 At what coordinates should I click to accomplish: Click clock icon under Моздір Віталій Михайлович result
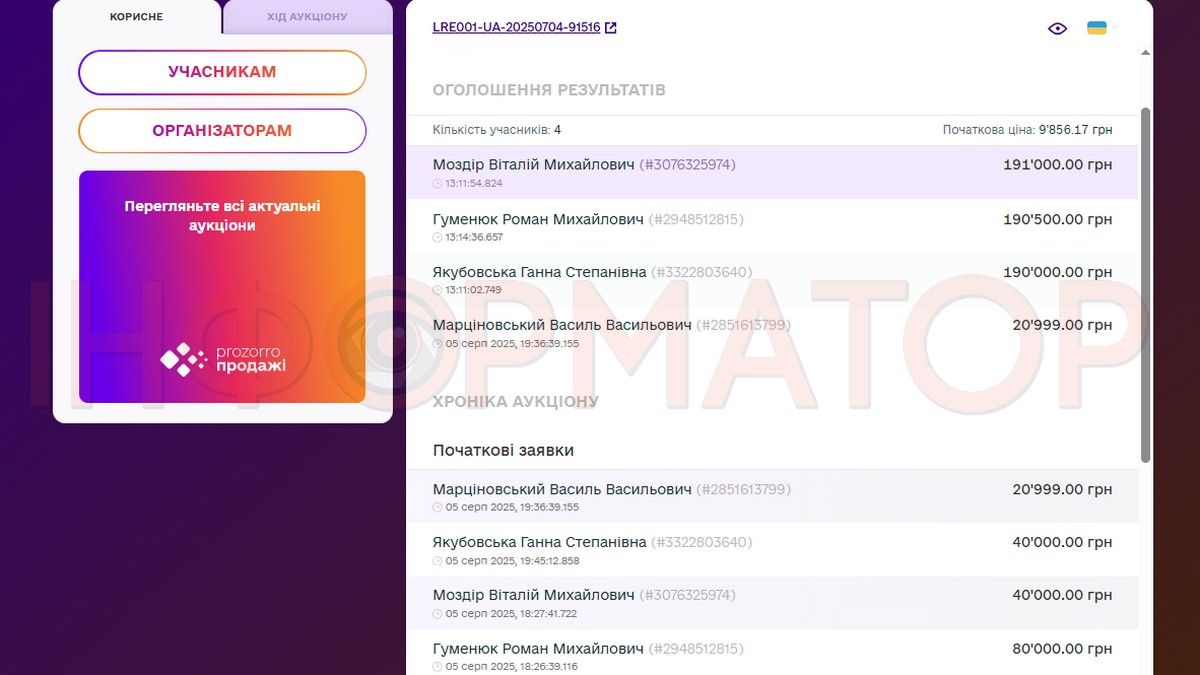[x=437, y=184]
